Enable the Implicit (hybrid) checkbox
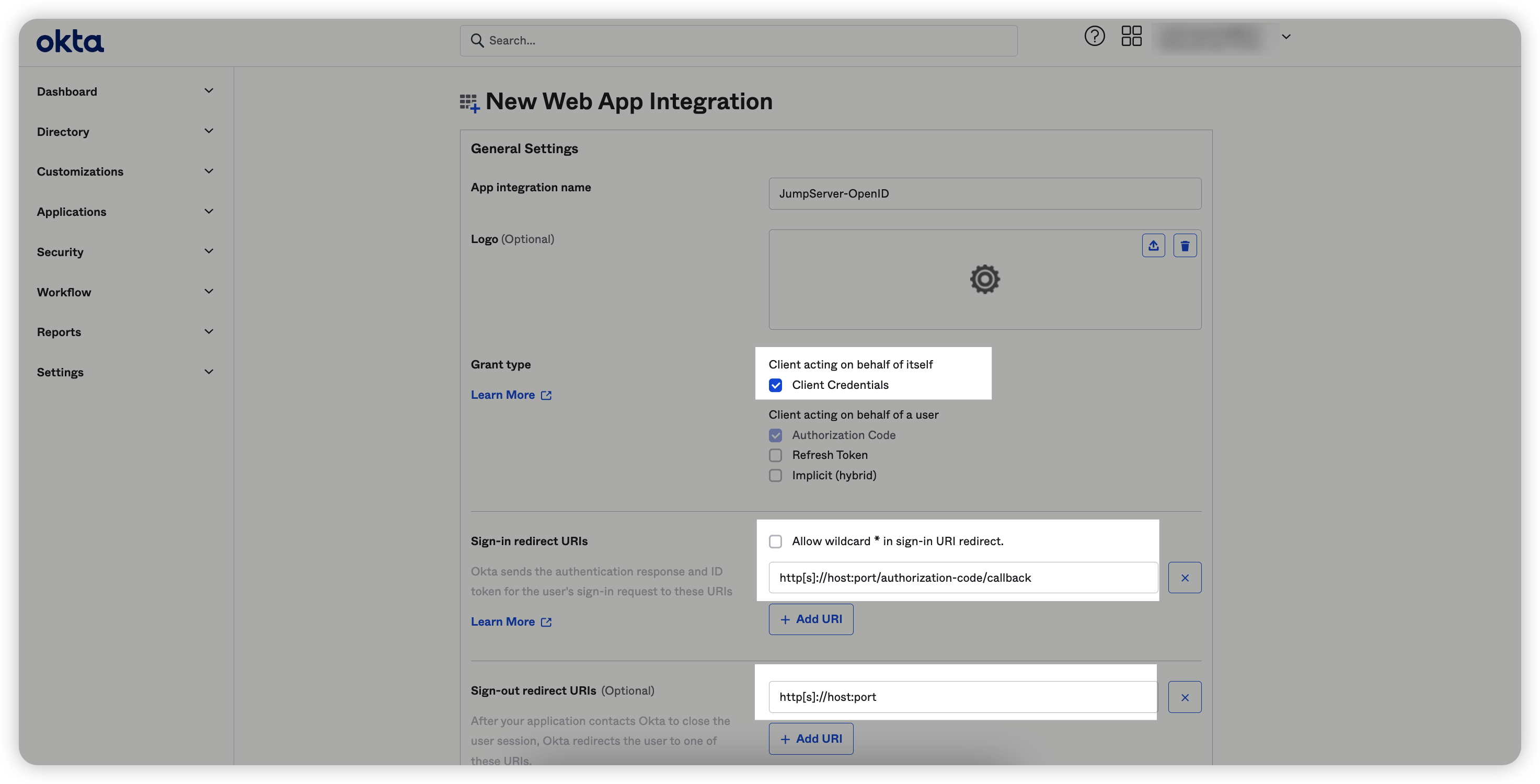 [775, 476]
